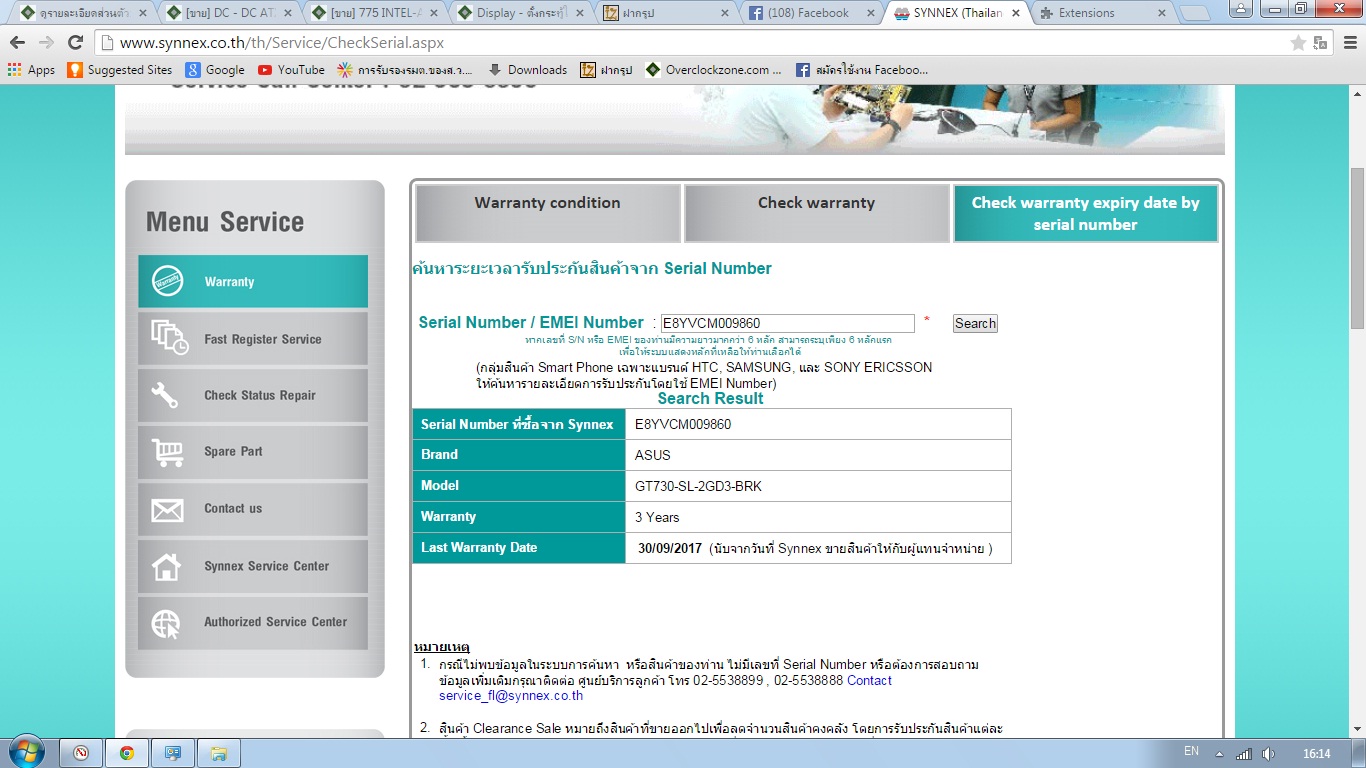
Task: Open the monitor settings app on taskbar
Action: [x=173, y=753]
